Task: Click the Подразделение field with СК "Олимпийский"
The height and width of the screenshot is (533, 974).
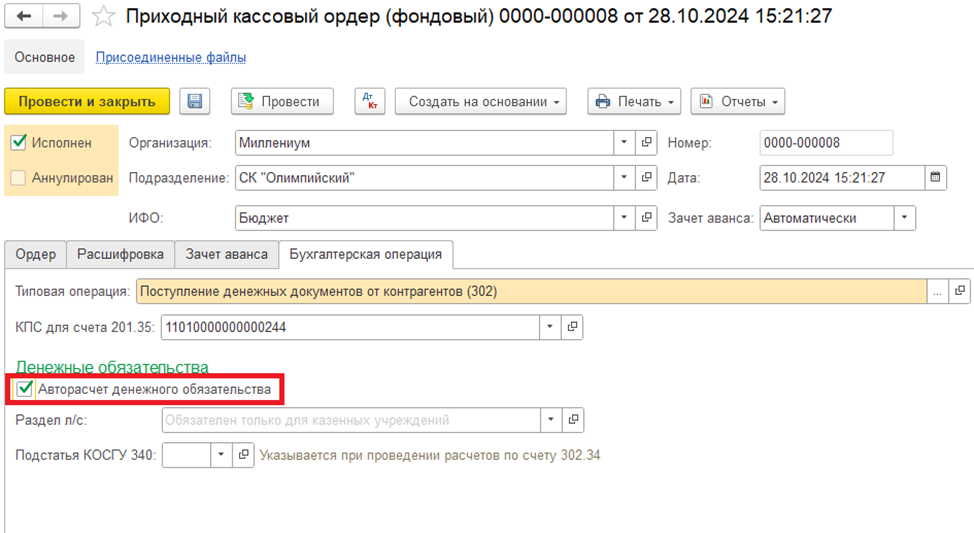Action: 424,178
